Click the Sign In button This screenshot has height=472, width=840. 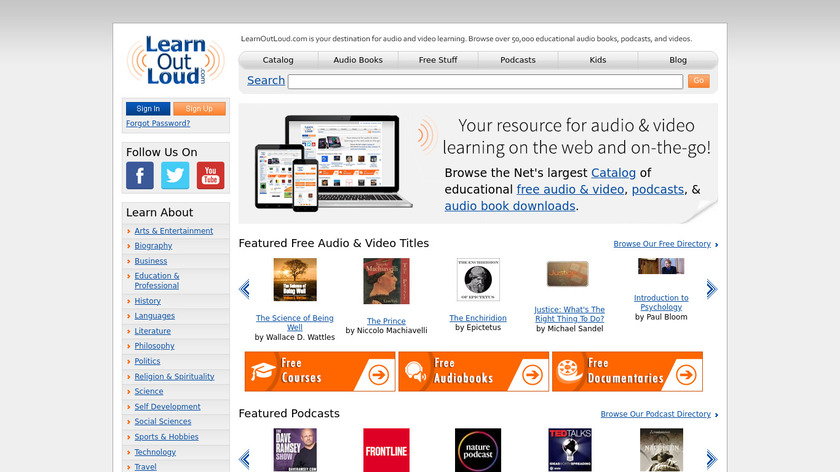(x=148, y=109)
